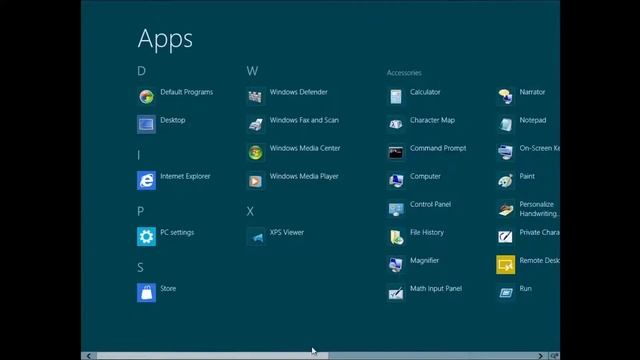Launch the Store shopping bag icon

(146, 293)
